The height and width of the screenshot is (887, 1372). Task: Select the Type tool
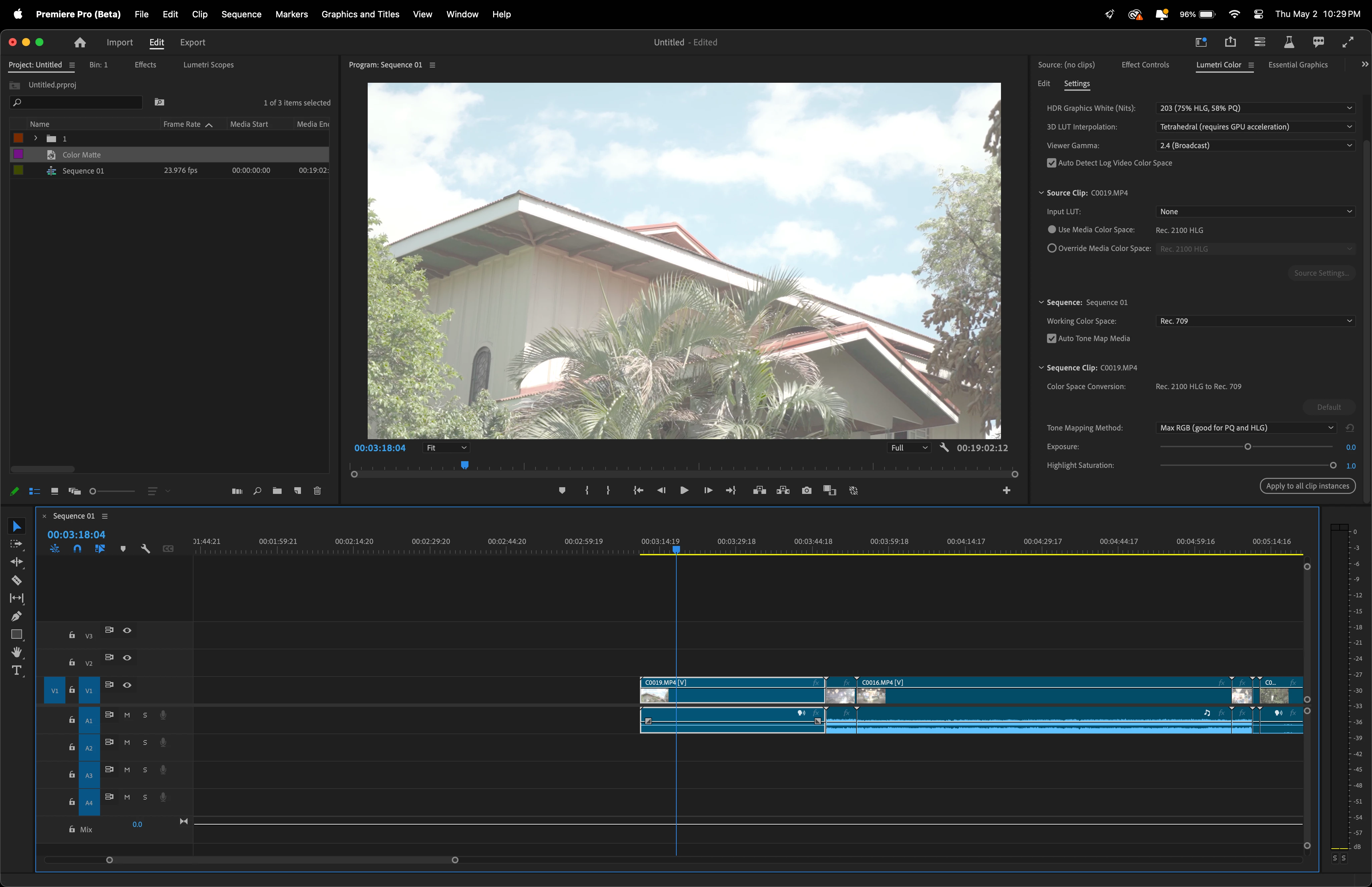17,670
